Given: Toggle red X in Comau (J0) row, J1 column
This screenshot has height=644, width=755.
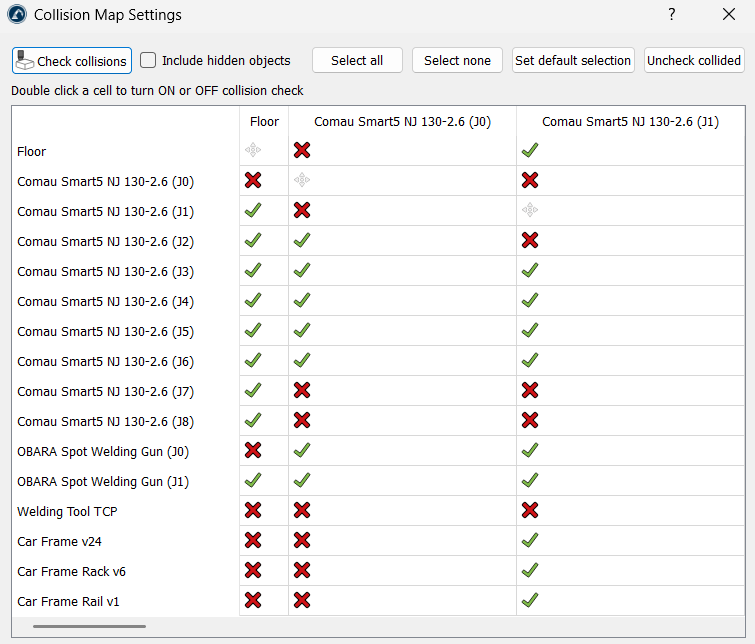Looking at the screenshot, I should [530, 180].
